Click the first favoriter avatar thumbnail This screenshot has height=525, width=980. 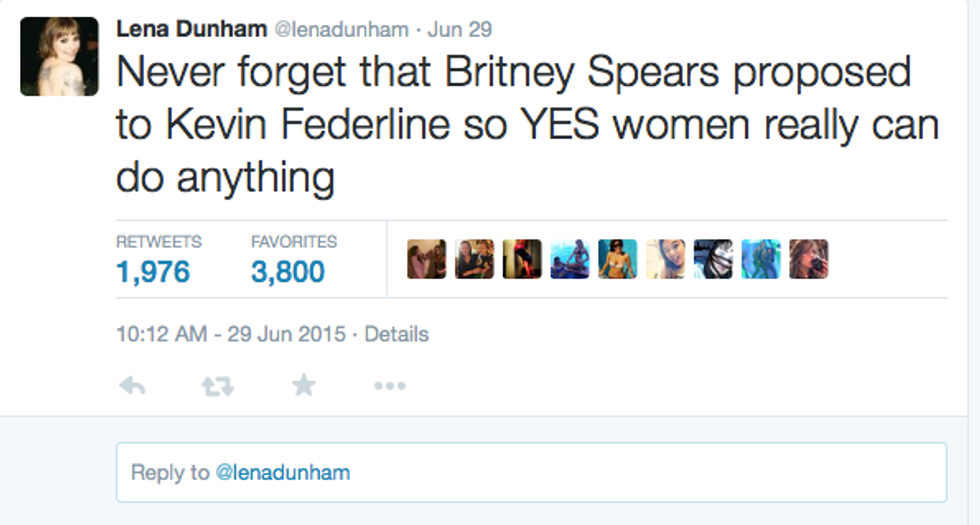[x=427, y=259]
